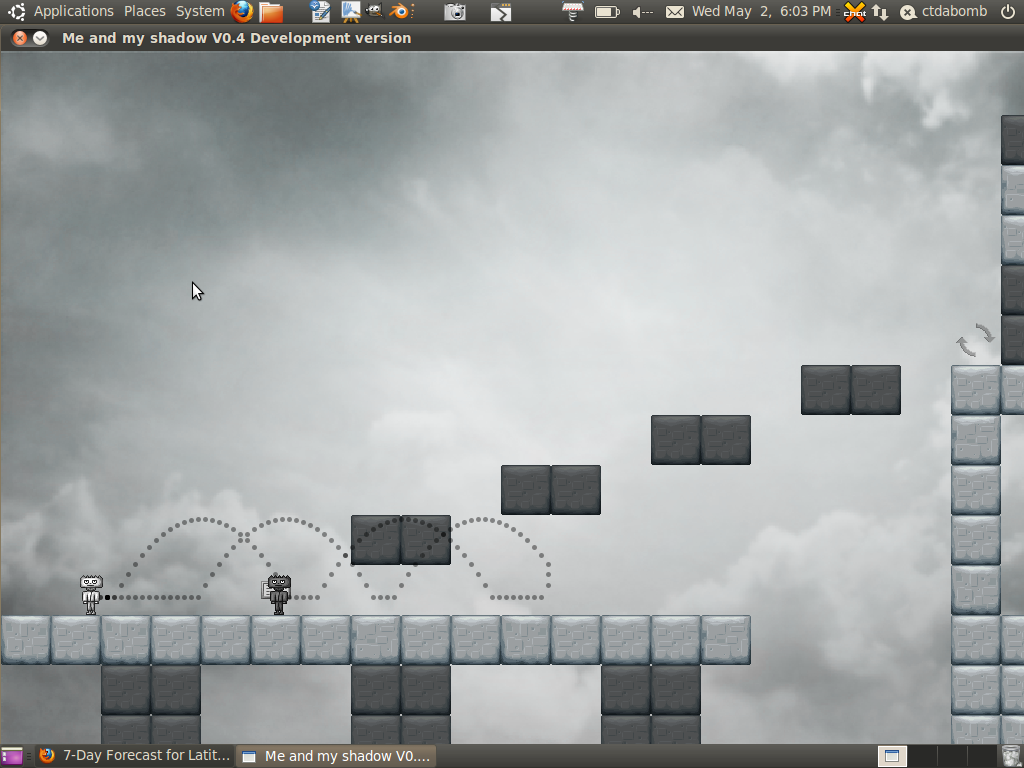Click the rotating arrows swap icon
Viewport: 1024px width, 768px height.
[975, 340]
